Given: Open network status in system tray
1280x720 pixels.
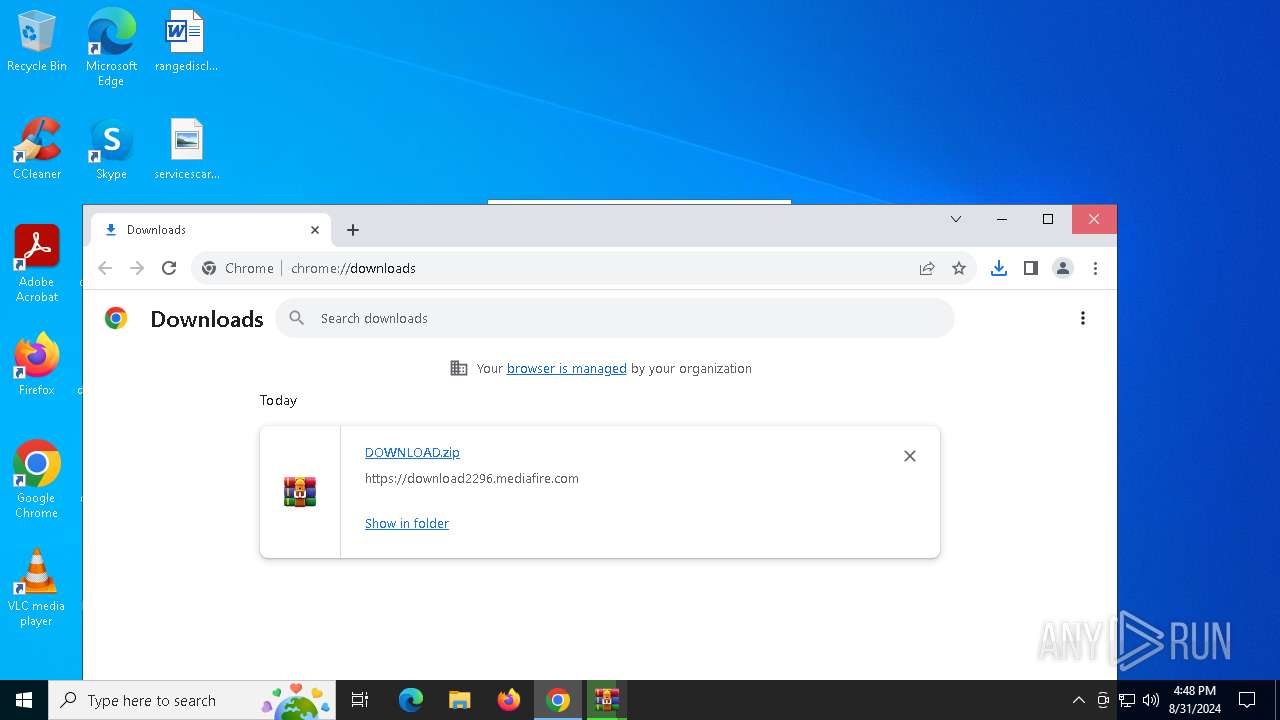Looking at the screenshot, I should [1127, 700].
